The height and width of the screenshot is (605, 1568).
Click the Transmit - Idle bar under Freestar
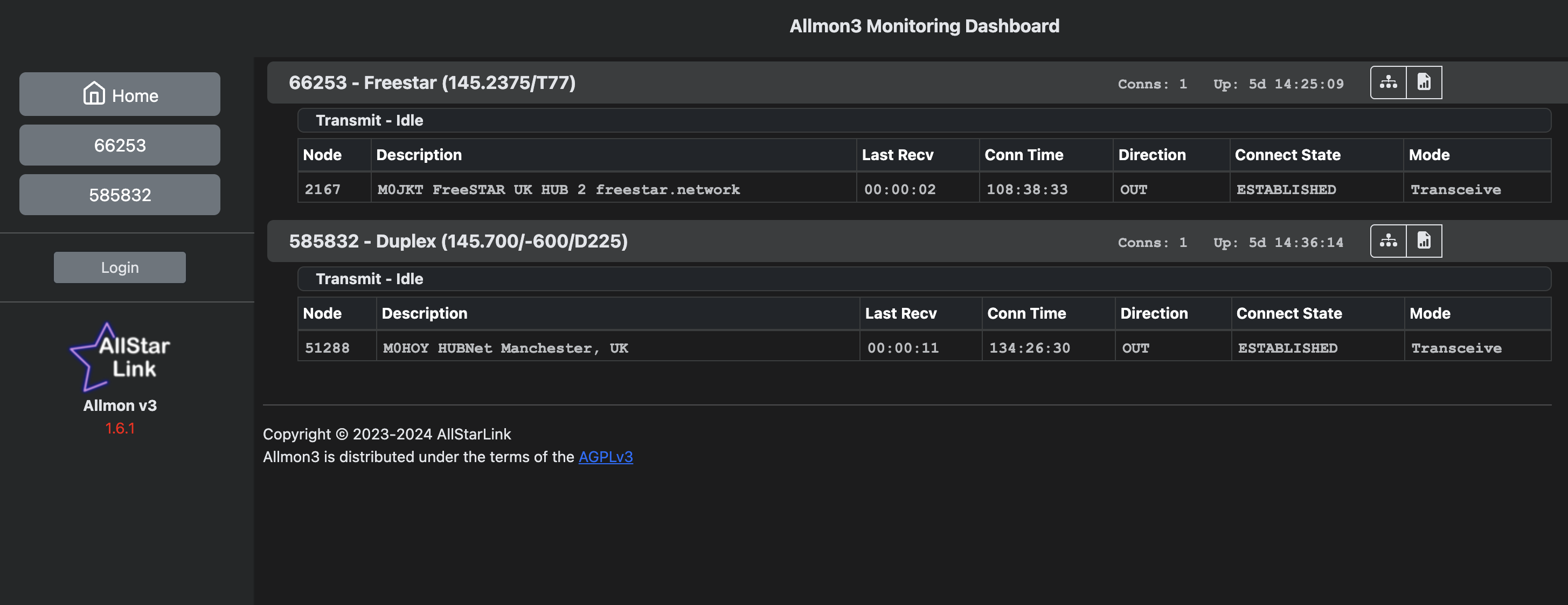coord(369,121)
